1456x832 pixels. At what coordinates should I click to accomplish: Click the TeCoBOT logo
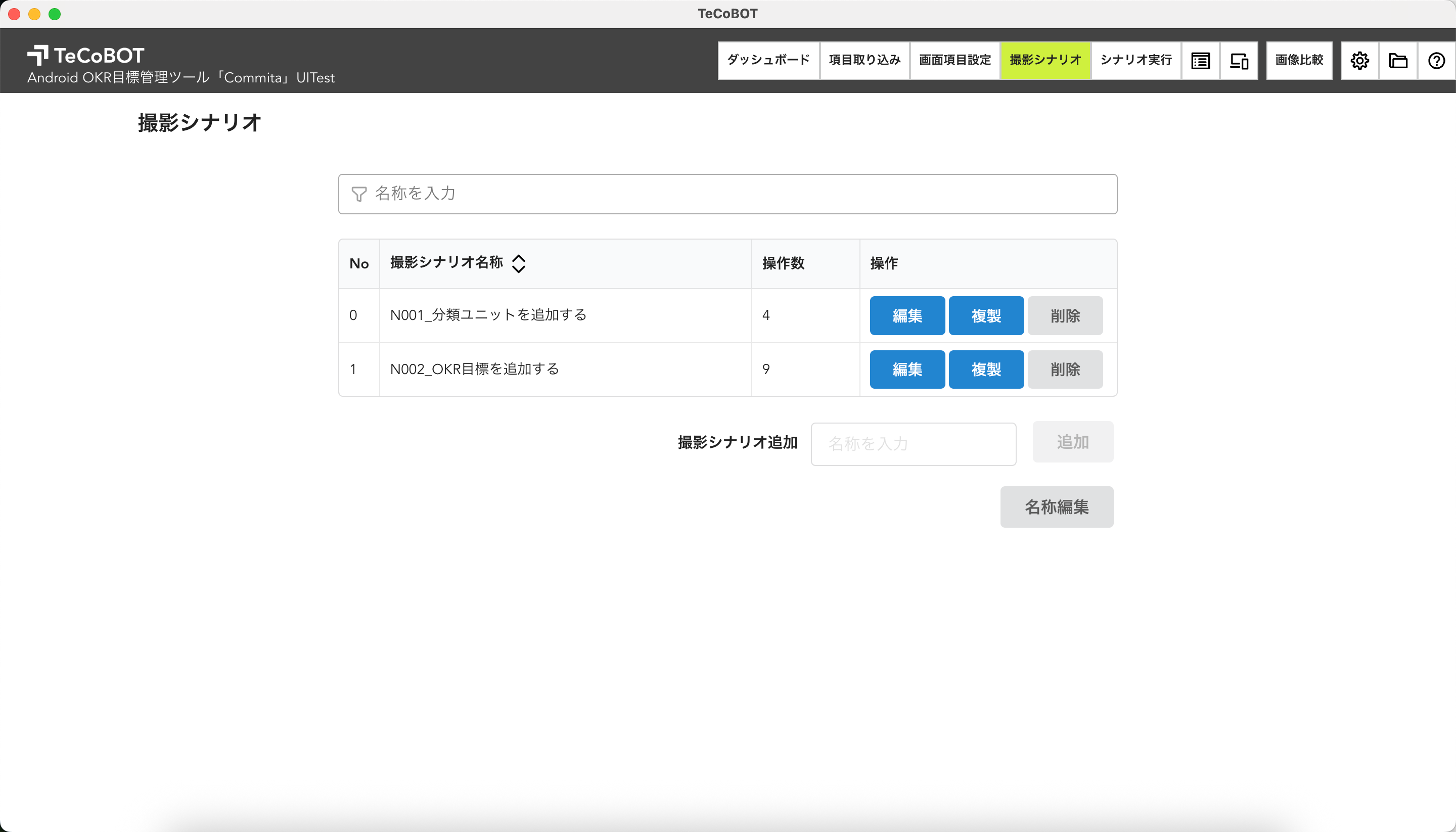coord(86,56)
